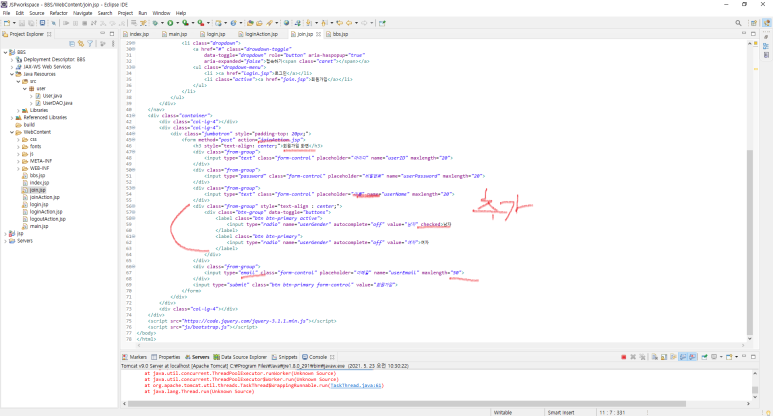The image size is (773, 416).
Task: Collapse the WebContent folder
Action: point(12,132)
